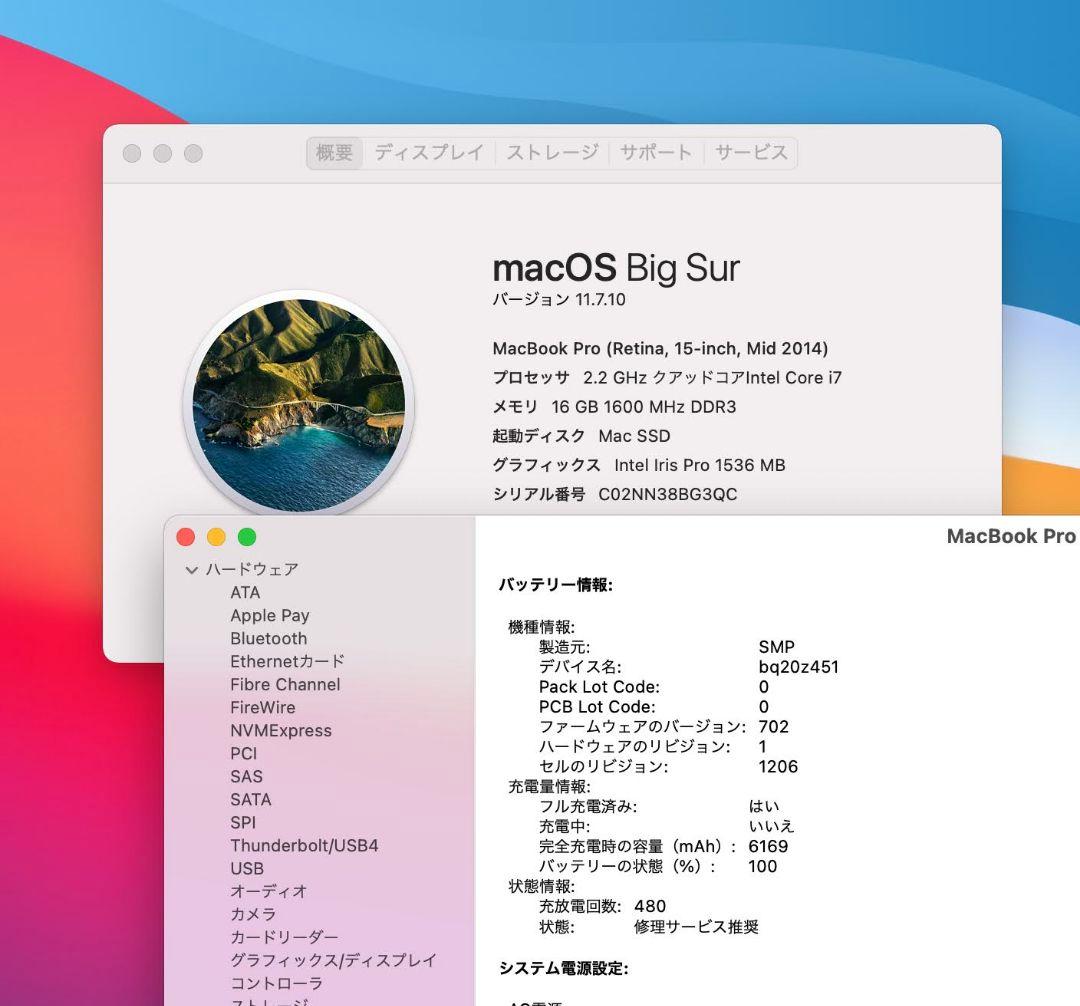Select the ストレージ tab

[553, 152]
